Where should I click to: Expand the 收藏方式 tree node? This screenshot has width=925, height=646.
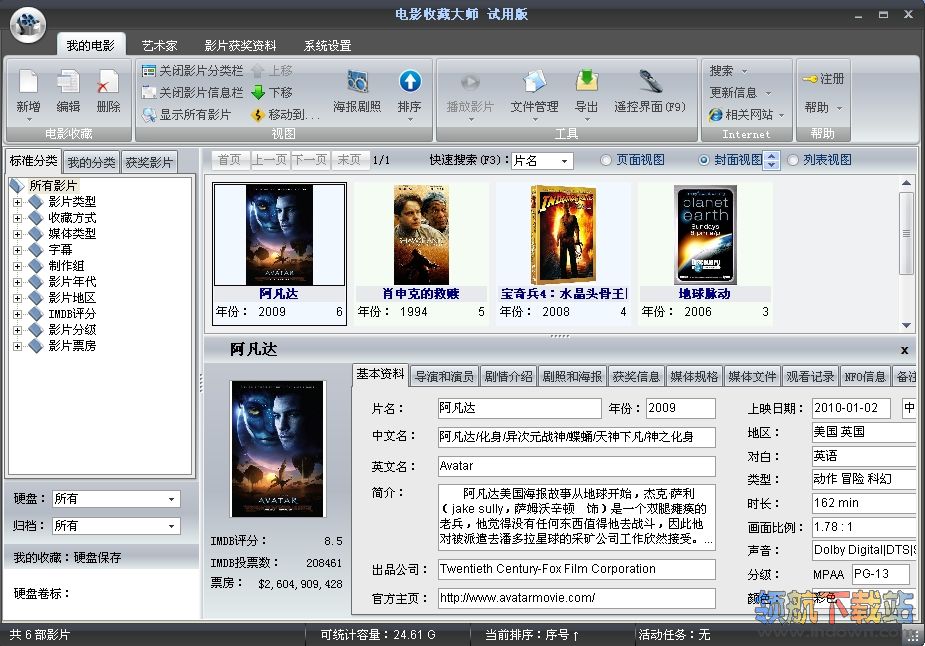(x=17, y=218)
